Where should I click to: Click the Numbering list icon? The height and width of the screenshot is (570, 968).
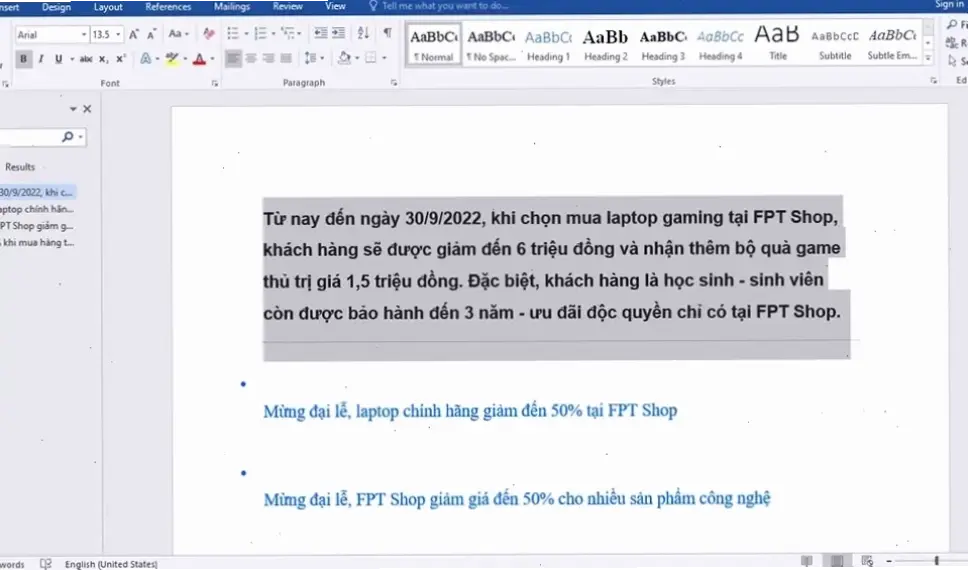(x=260, y=33)
